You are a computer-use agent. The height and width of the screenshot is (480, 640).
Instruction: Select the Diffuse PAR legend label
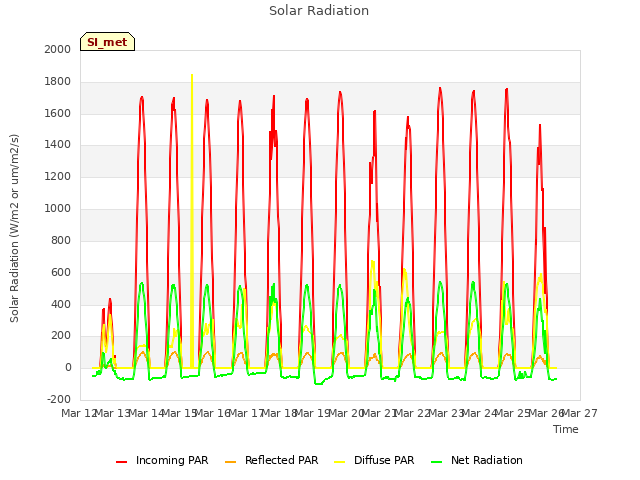384,460
